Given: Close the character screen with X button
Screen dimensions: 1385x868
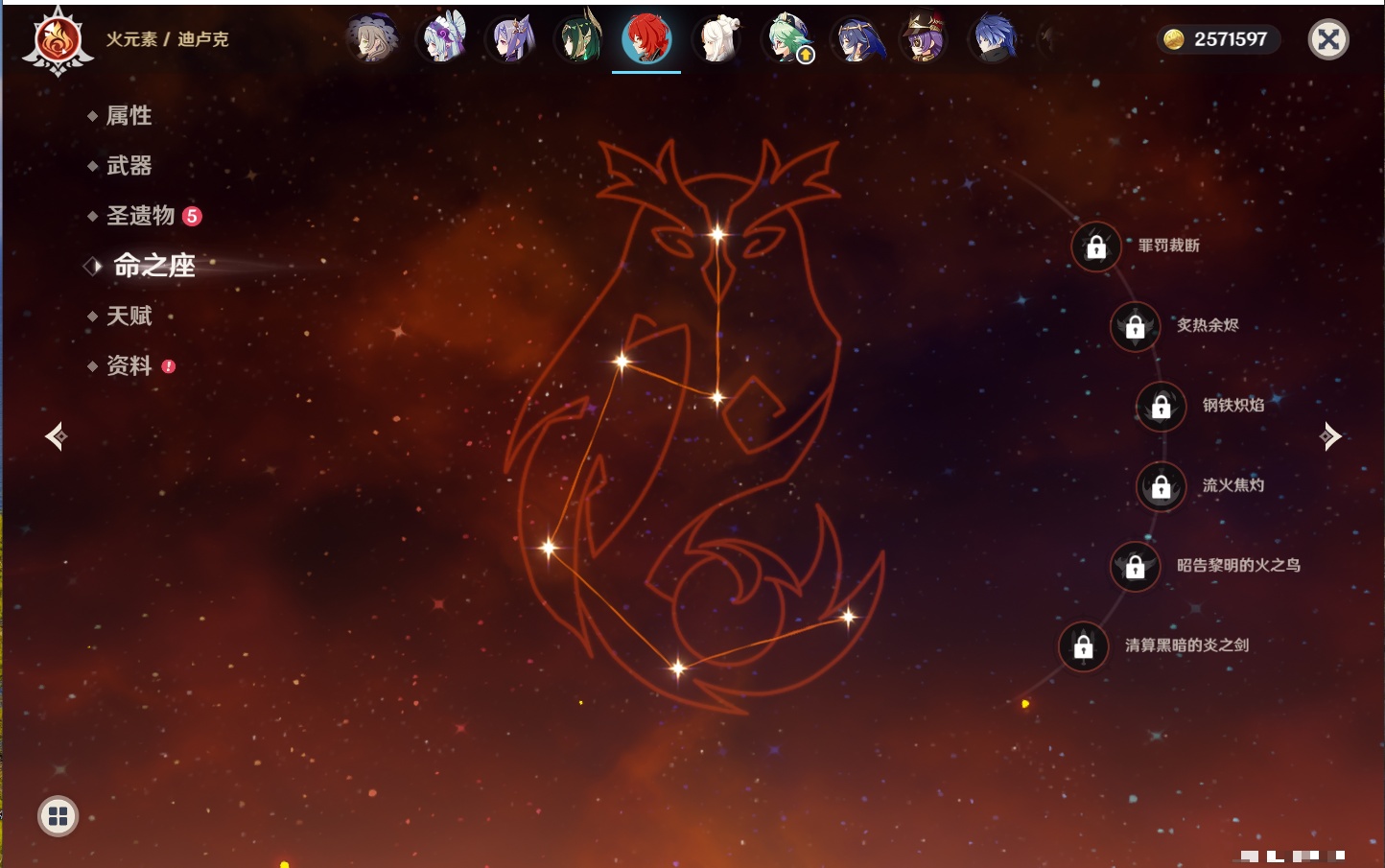Looking at the screenshot, I should click(1328, 39).
